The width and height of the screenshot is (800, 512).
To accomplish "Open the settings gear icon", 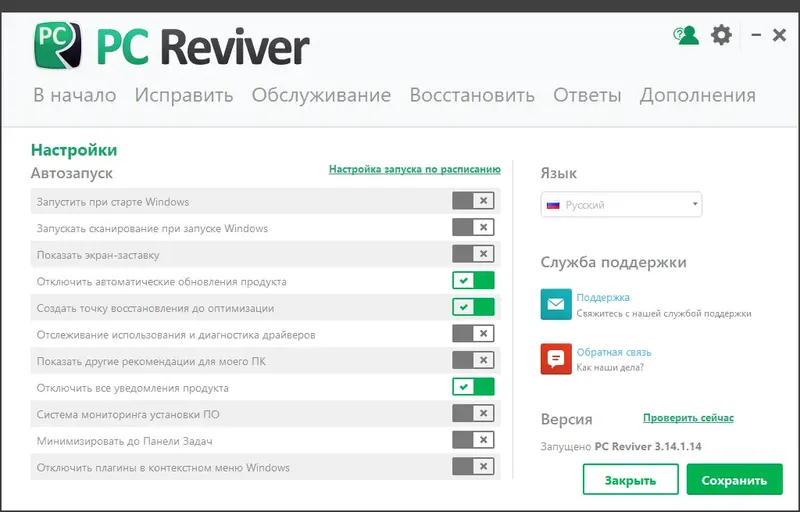I will pos(721,35).
